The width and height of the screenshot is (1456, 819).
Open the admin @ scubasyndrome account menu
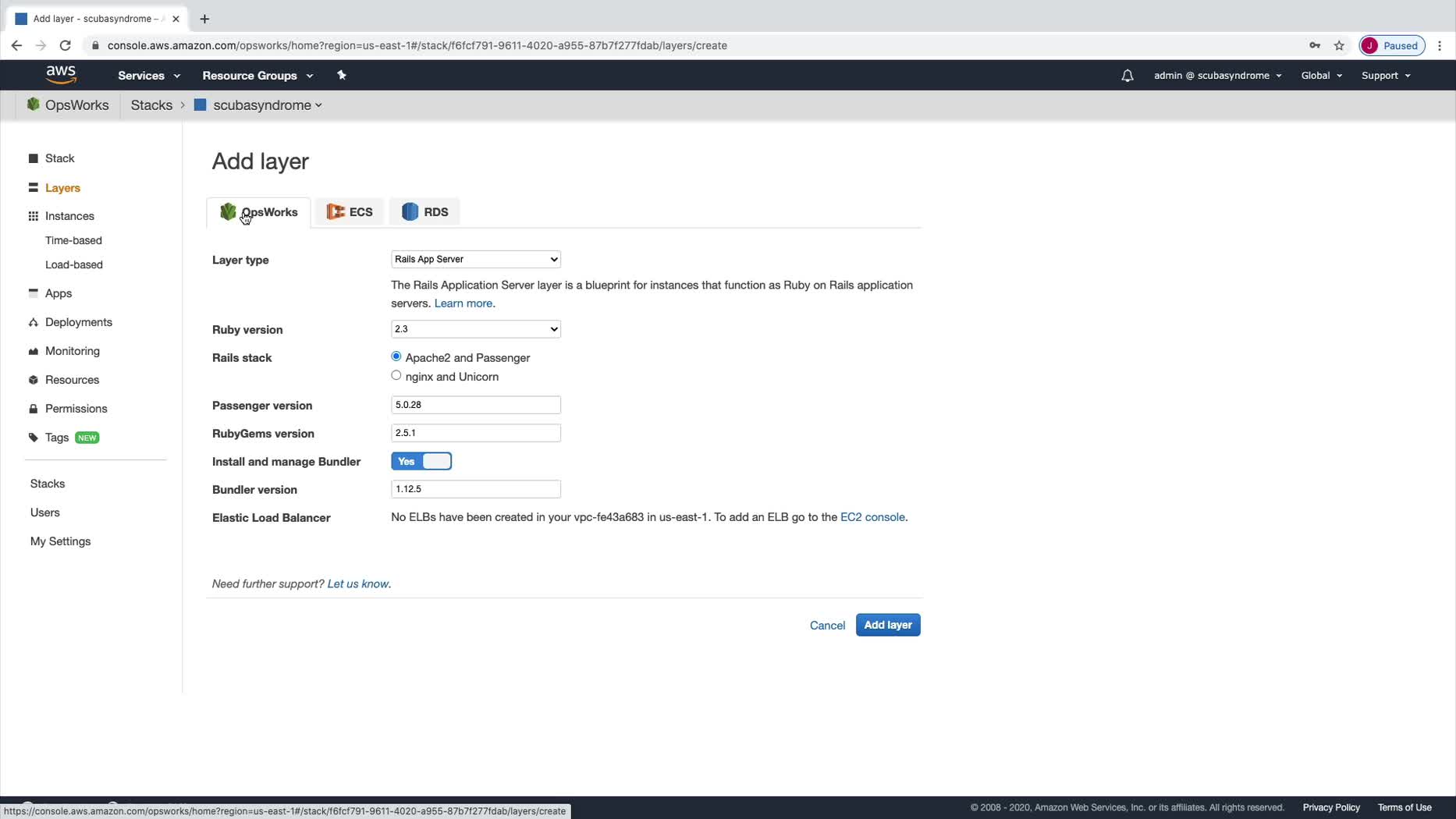(x=1217, y=76)
